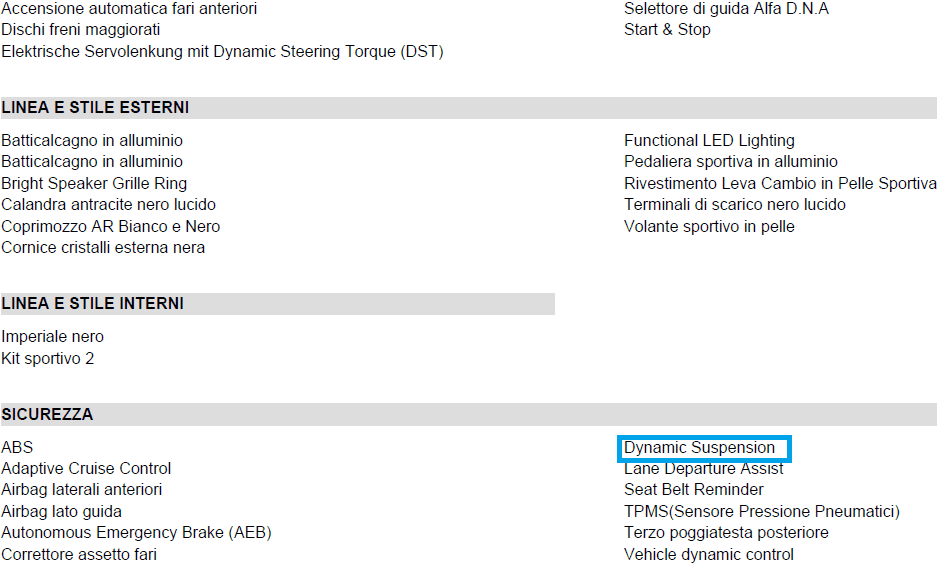The image size is (937, 564).
Task: Select Vehicle dynamic control item
Action: coord(709,554)
